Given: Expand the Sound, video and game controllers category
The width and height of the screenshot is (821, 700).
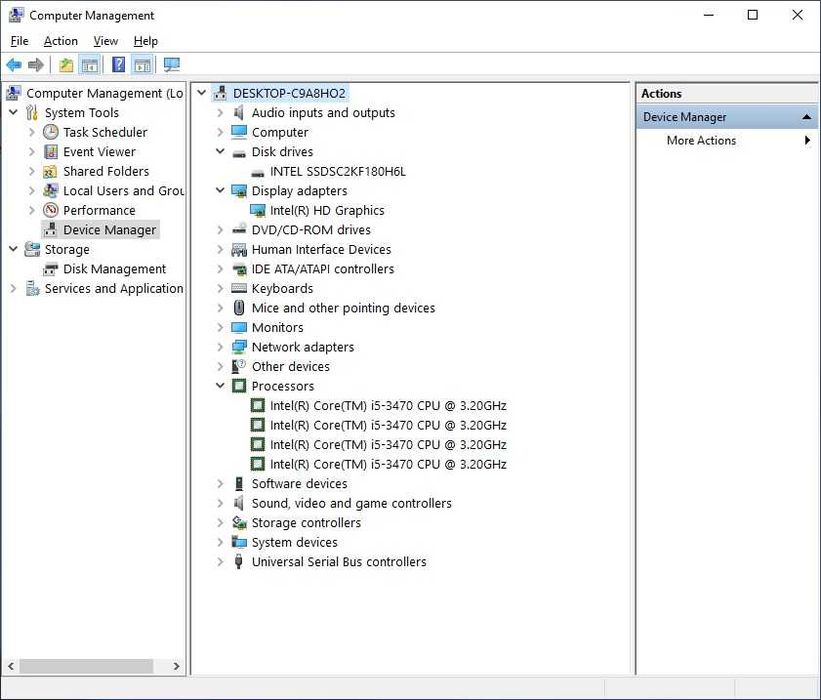Looking at the screenshot, I should (x=220, y=503).
